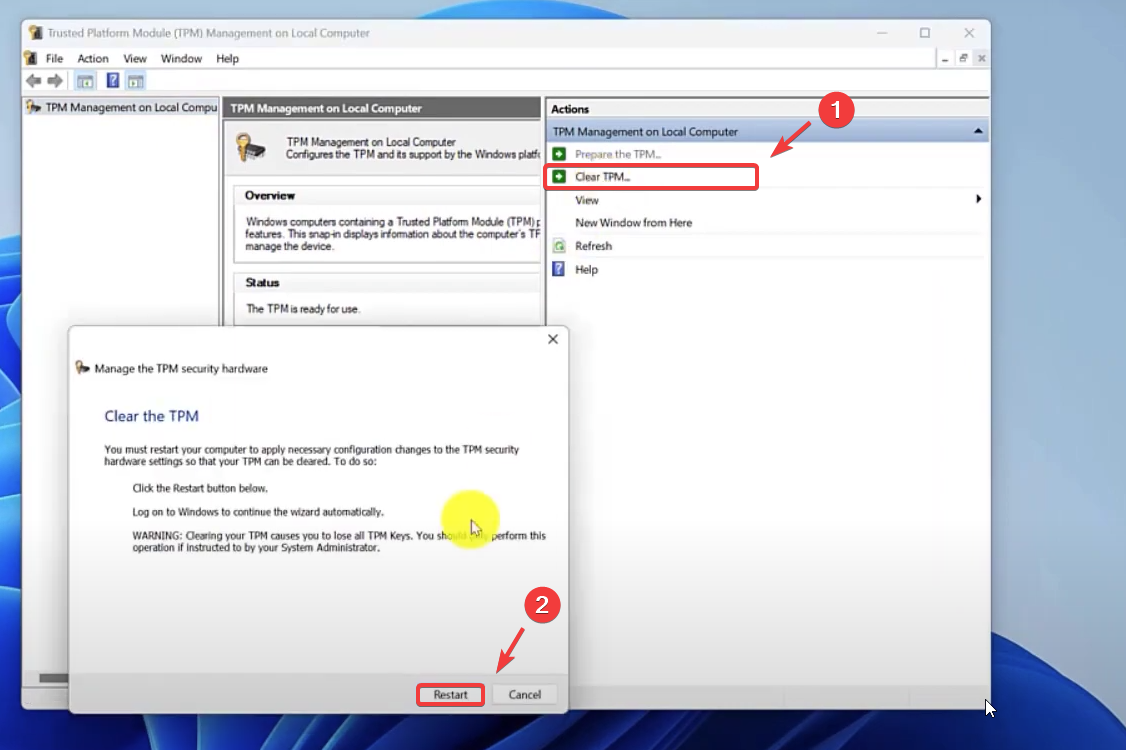This screenshot has width=1126, height=750.
Task: Restore the inner MDI child window
Action: click(x=963, y=58)
